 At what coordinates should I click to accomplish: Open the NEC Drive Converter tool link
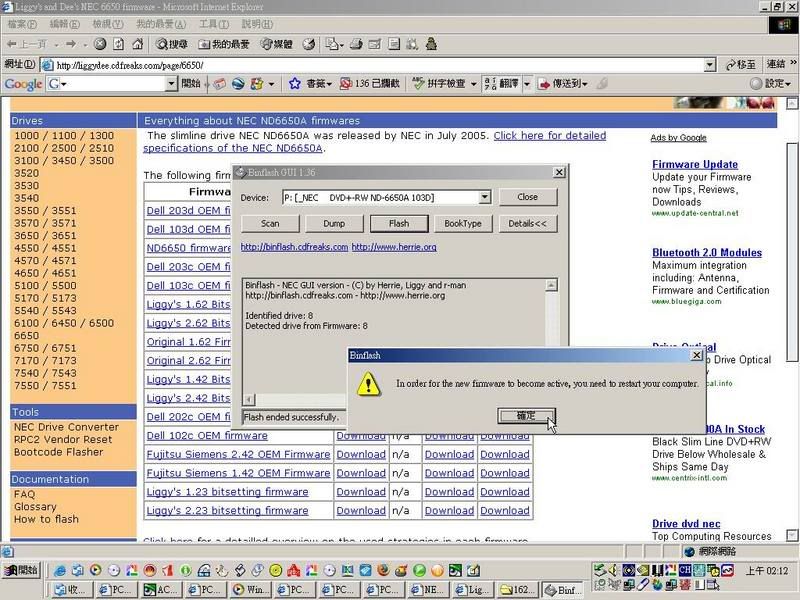pos(66,427)
